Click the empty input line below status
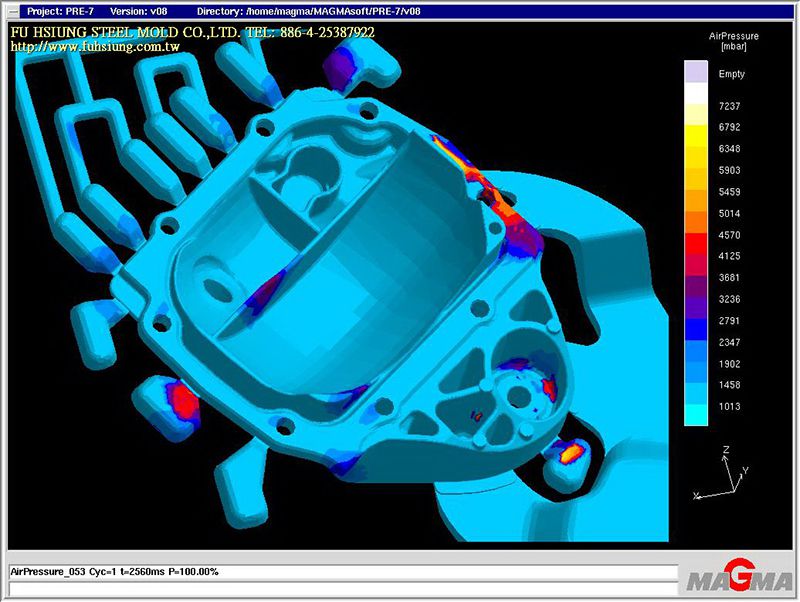The image size is (800, 602). pyautogui.click(x=343, y=589)
